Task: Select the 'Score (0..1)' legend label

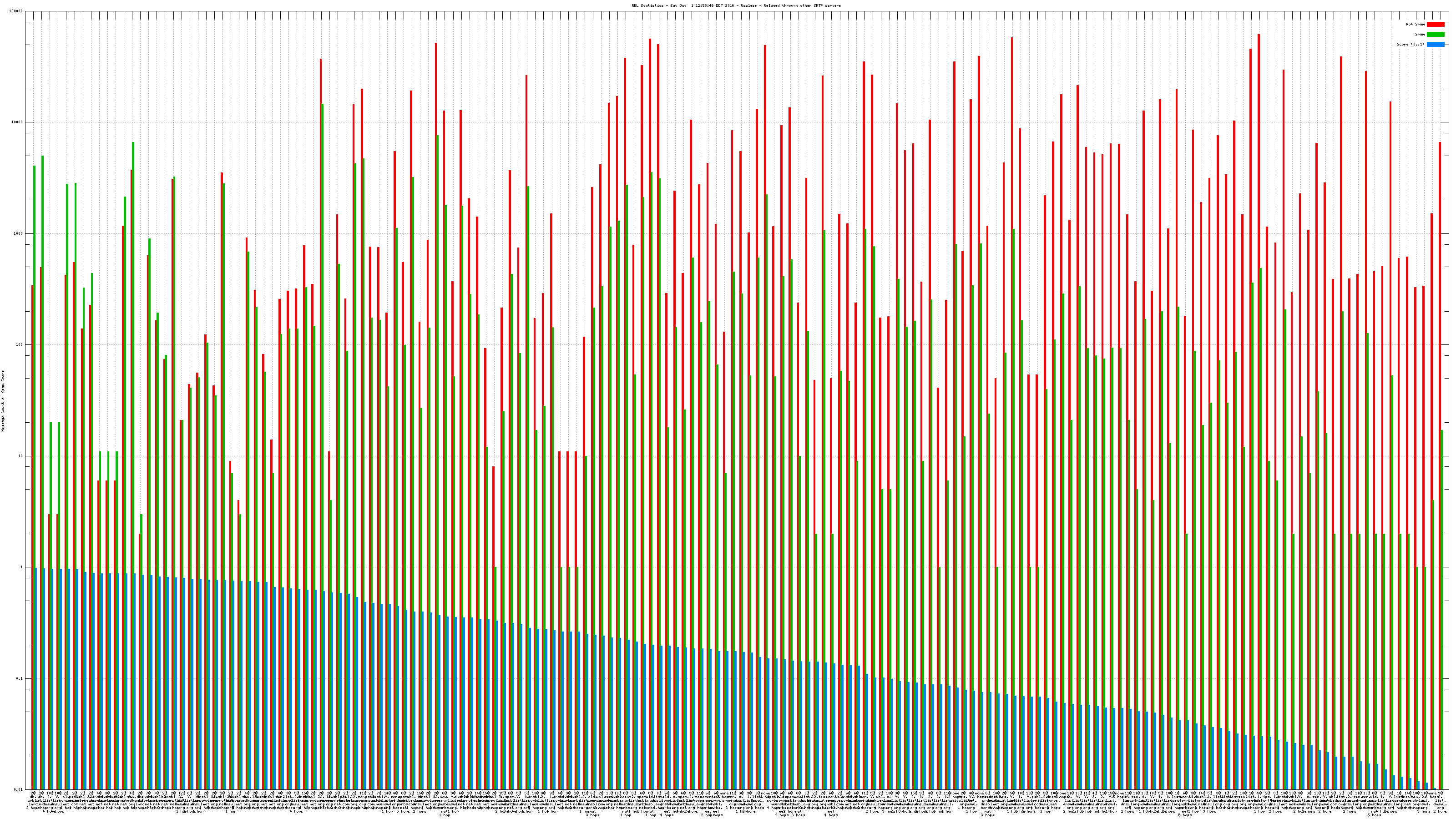Action: pyautogui.click(x=1410, y=44)
